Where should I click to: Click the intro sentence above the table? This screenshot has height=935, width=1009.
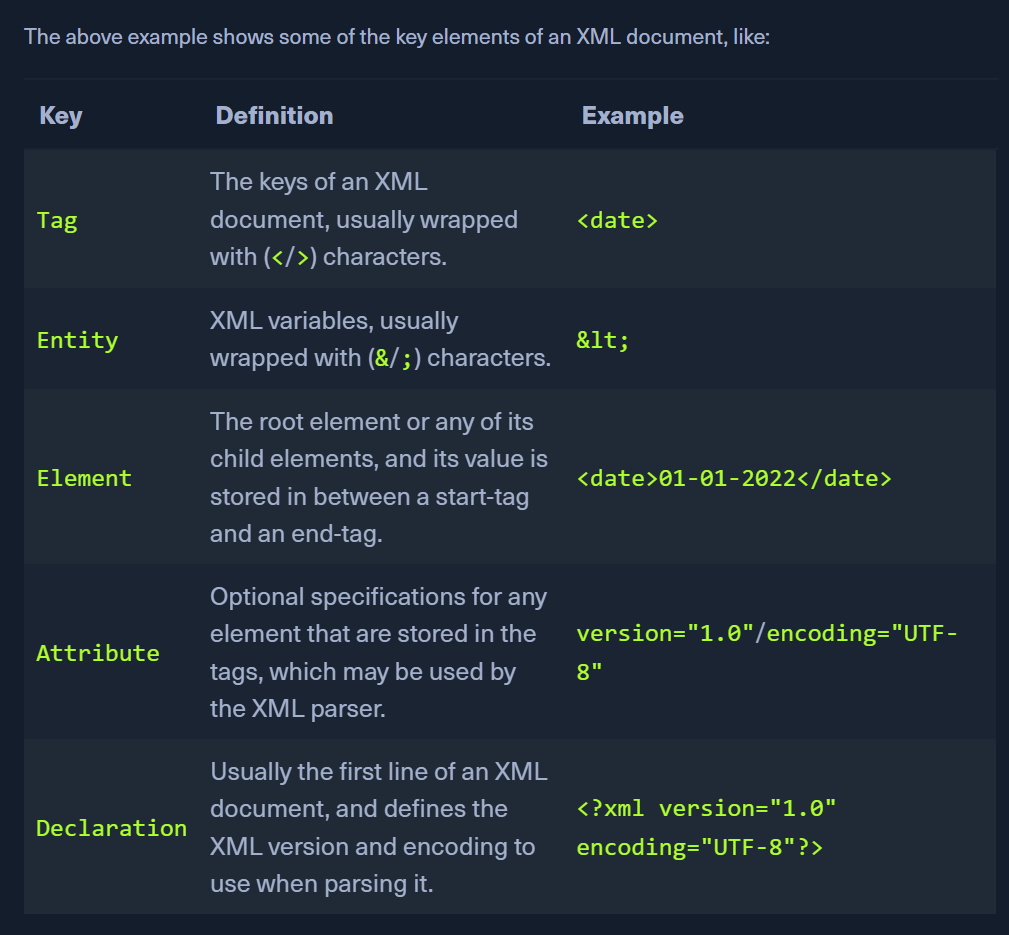[x=397, y=37]
